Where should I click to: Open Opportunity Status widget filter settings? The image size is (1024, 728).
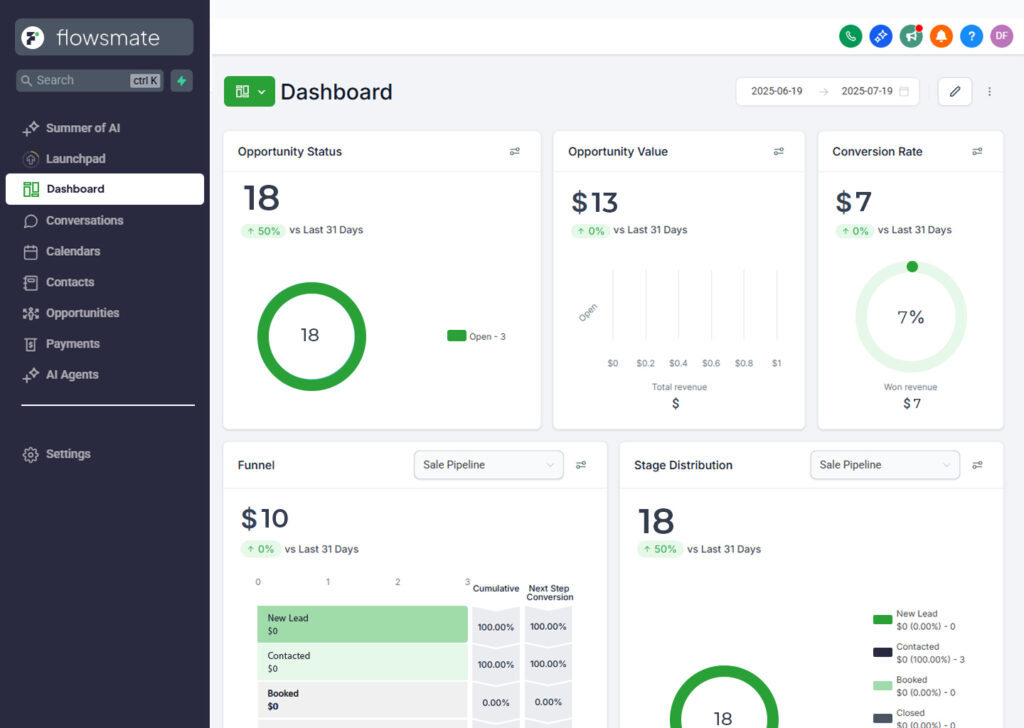(x=515, y=151)
